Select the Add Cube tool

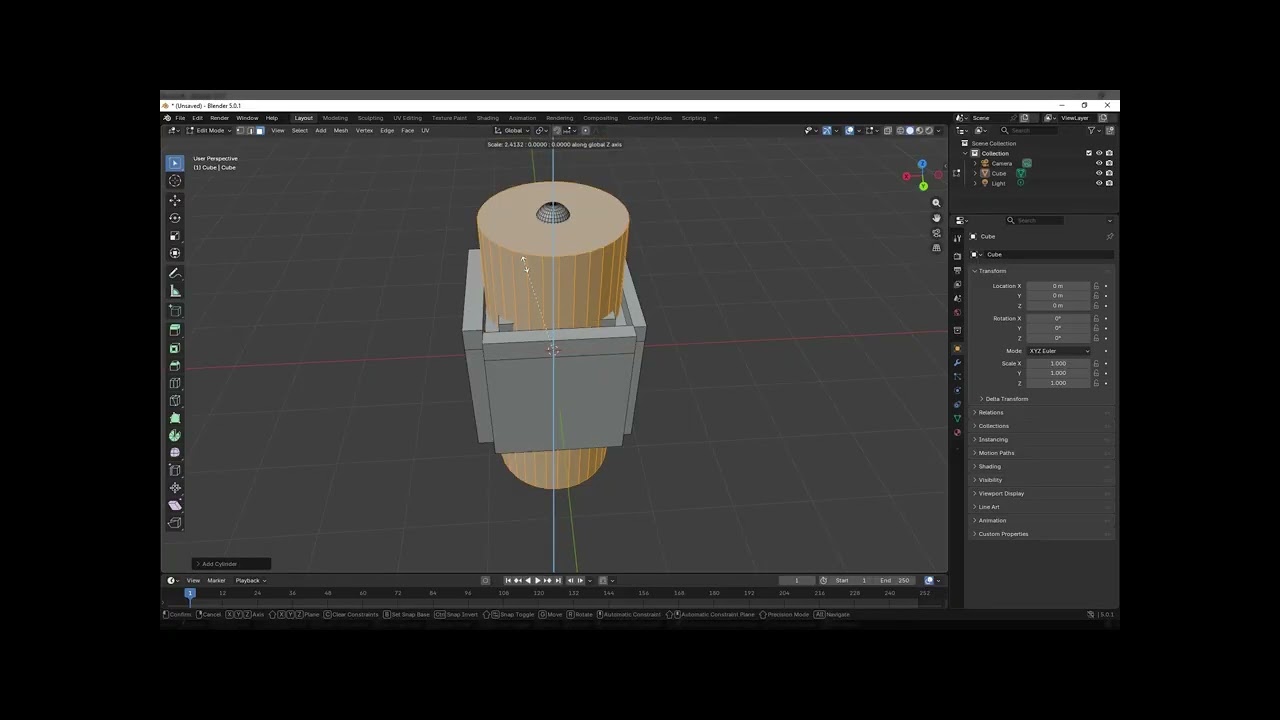175,311
